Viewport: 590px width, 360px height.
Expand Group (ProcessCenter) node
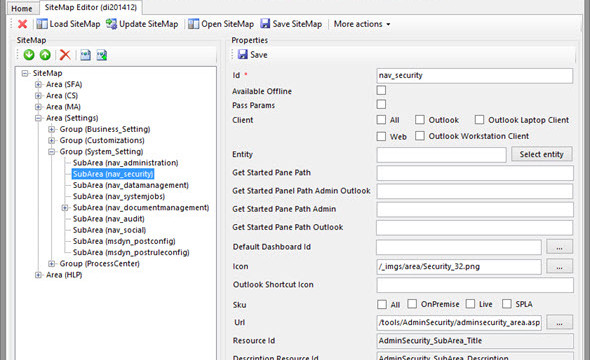pyautogui.click(x=52, y=264)
